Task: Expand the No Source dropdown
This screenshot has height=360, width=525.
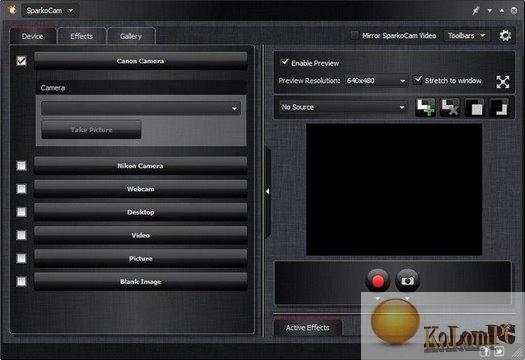Action: click(343, 107)
